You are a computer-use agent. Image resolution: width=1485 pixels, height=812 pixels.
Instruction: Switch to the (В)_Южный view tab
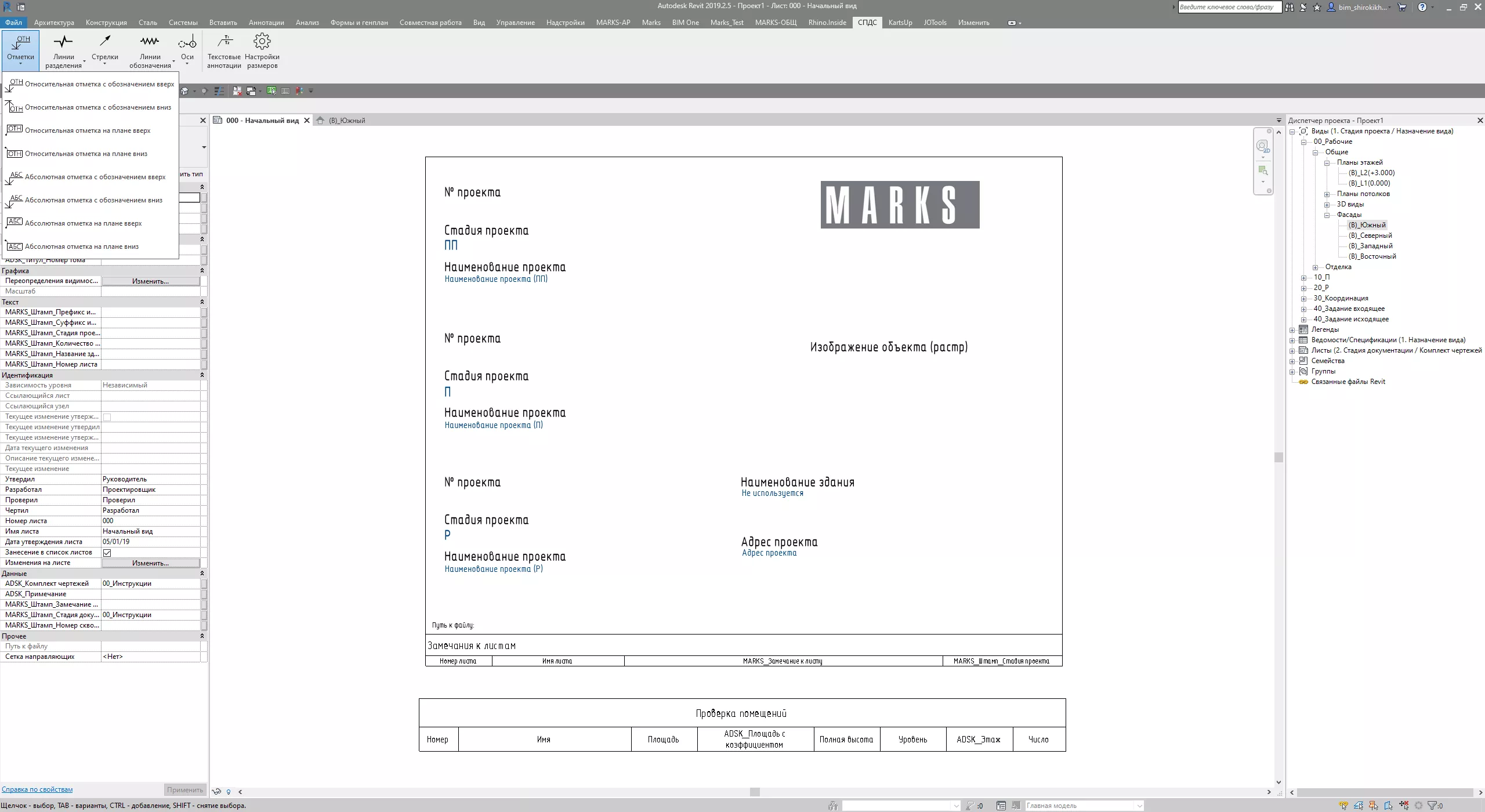346,121
